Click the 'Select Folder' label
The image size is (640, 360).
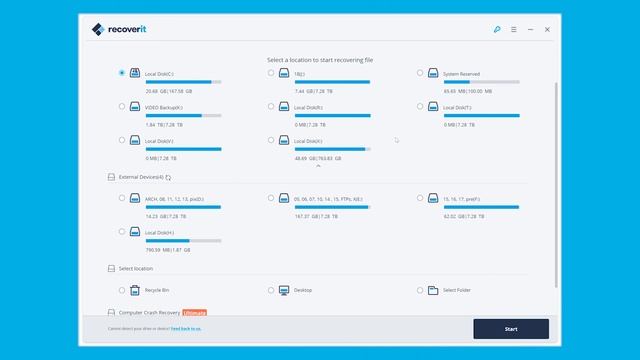point(457,290)
